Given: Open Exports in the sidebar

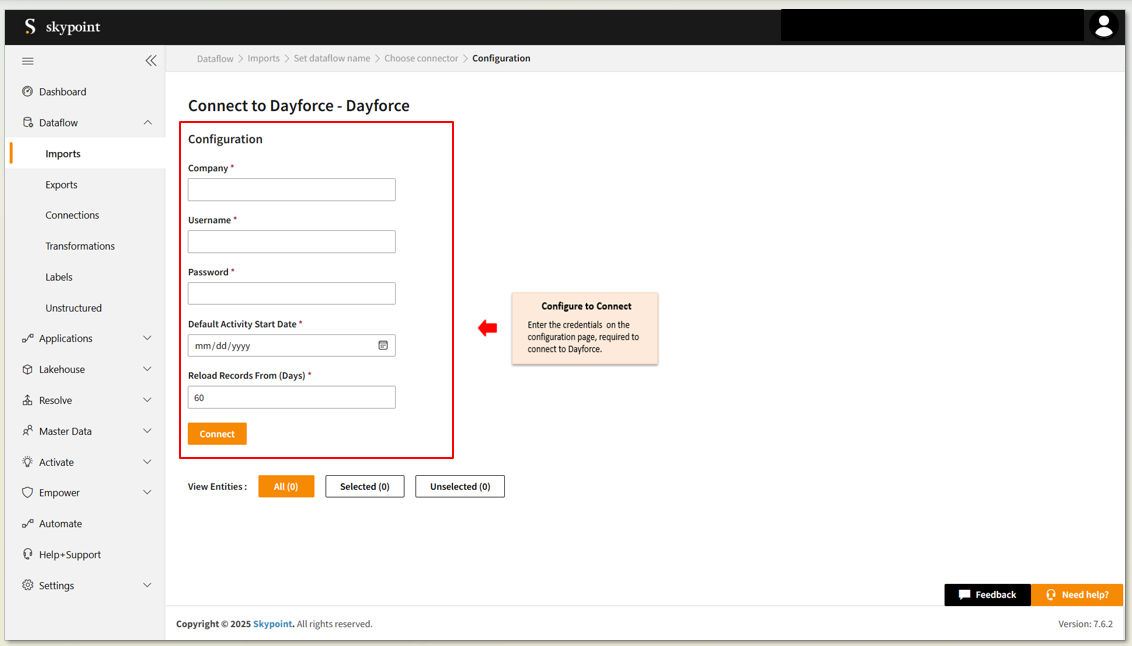Looking at the screenshot, I should (x=61, y=185).
